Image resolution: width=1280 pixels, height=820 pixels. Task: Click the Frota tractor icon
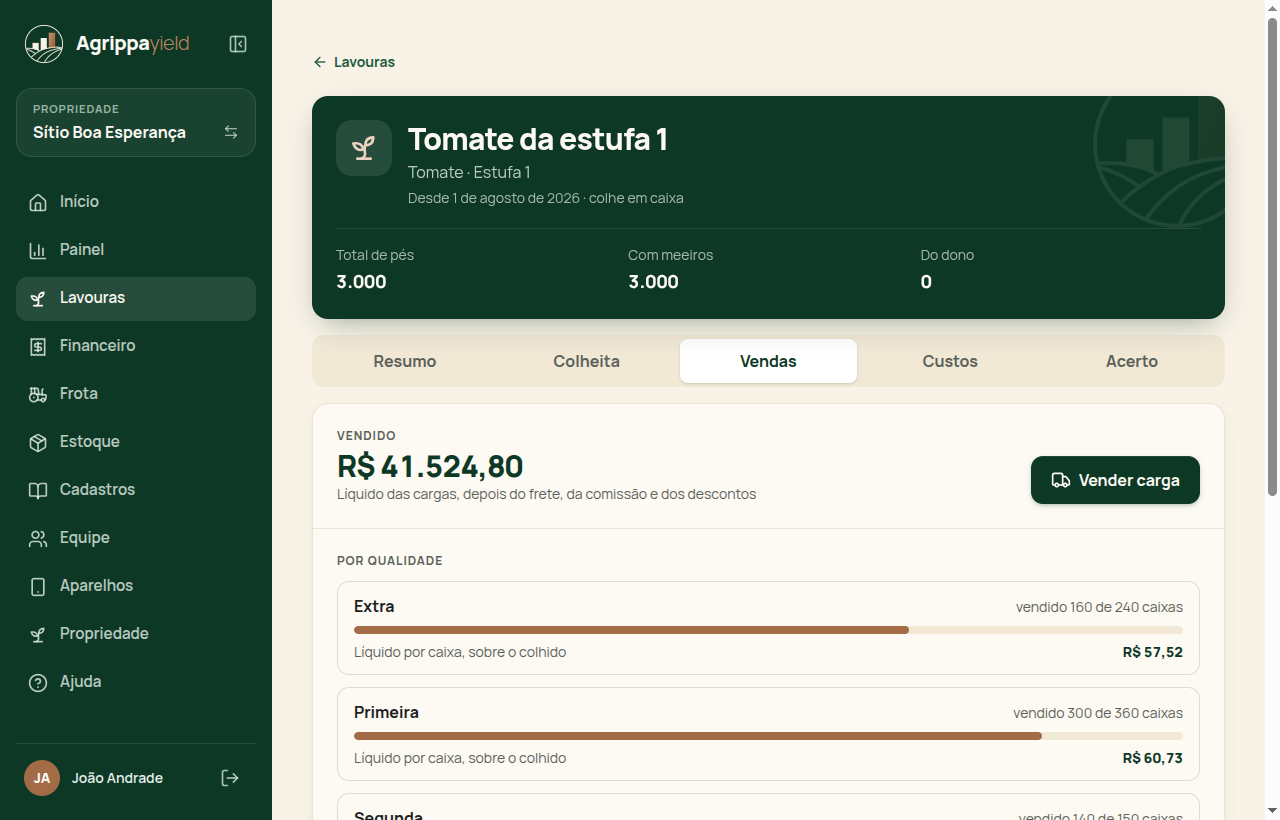[38, 394]
